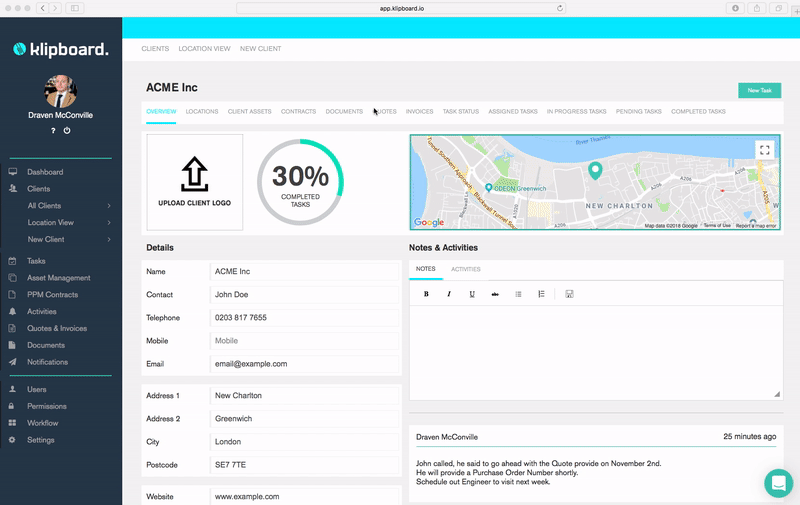Switch to the Client Assets tab
800x505 pixels.
tap(249, 111)
